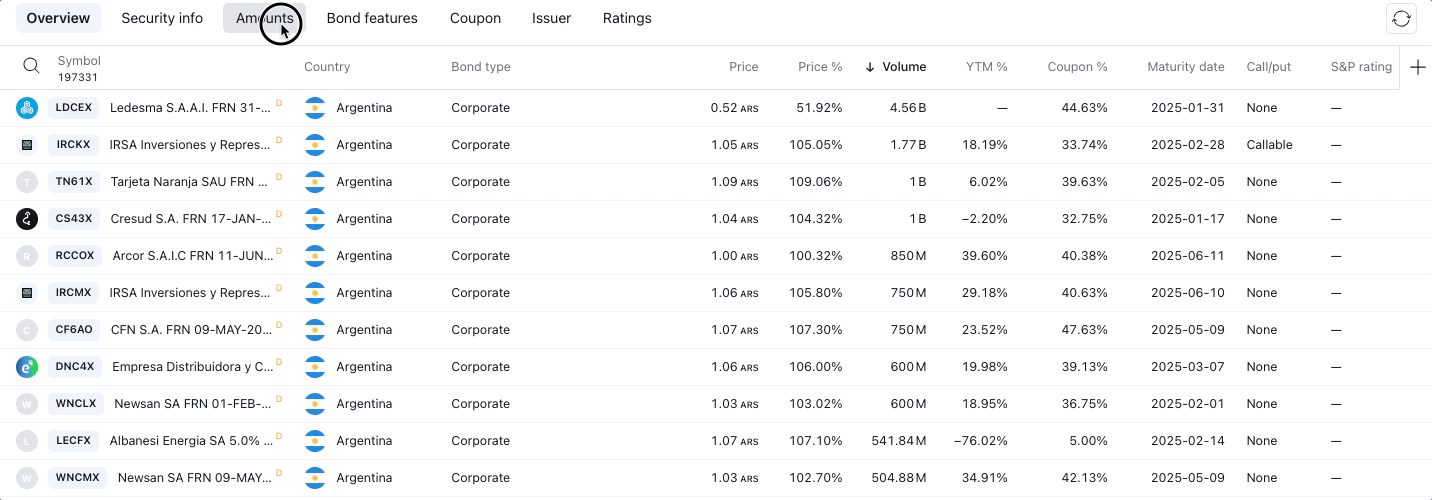
Task: Click maturity date 2025-01-31
Action: (x=1187, y=108)
